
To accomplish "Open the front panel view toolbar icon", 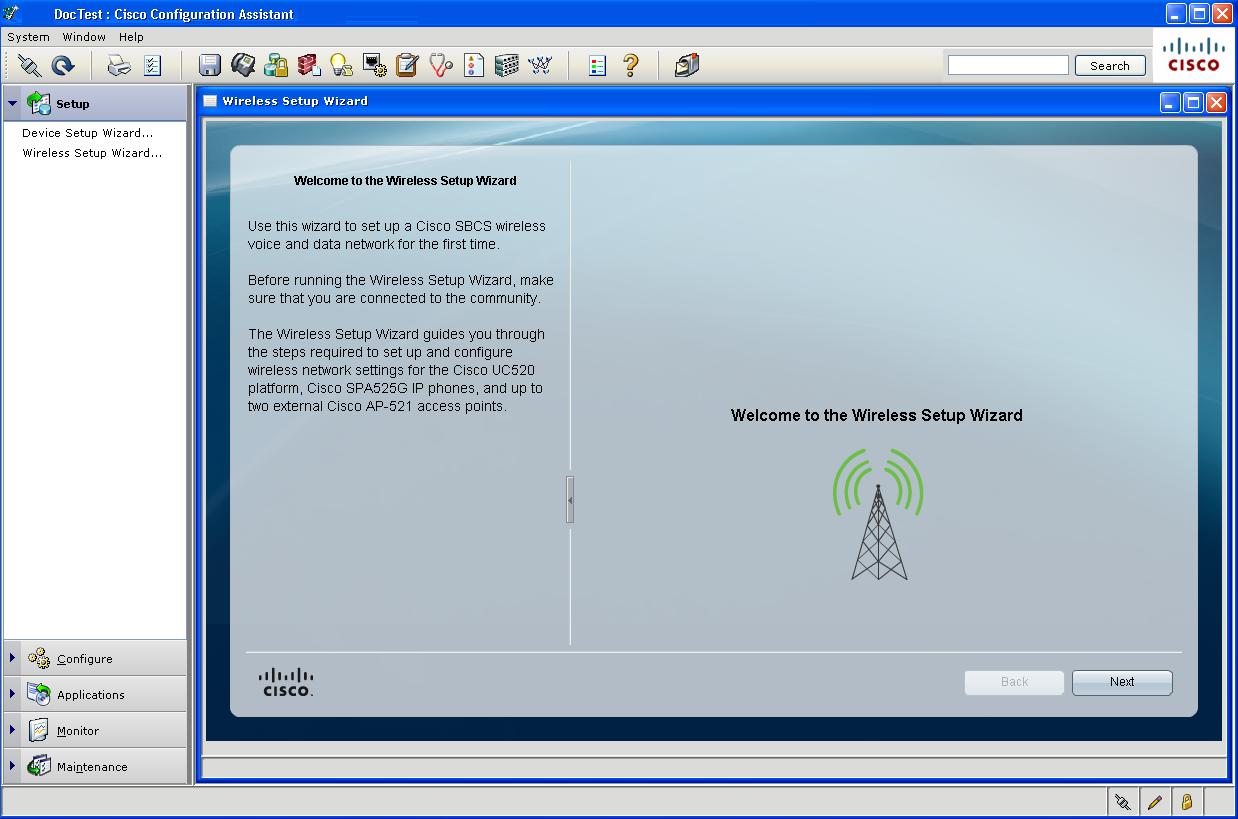I will (507, 66).
